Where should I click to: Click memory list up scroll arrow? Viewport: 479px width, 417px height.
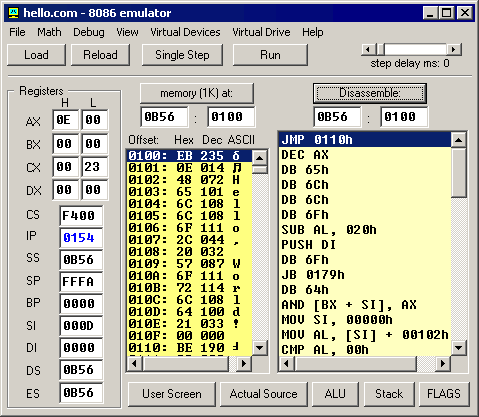point(260,157)
